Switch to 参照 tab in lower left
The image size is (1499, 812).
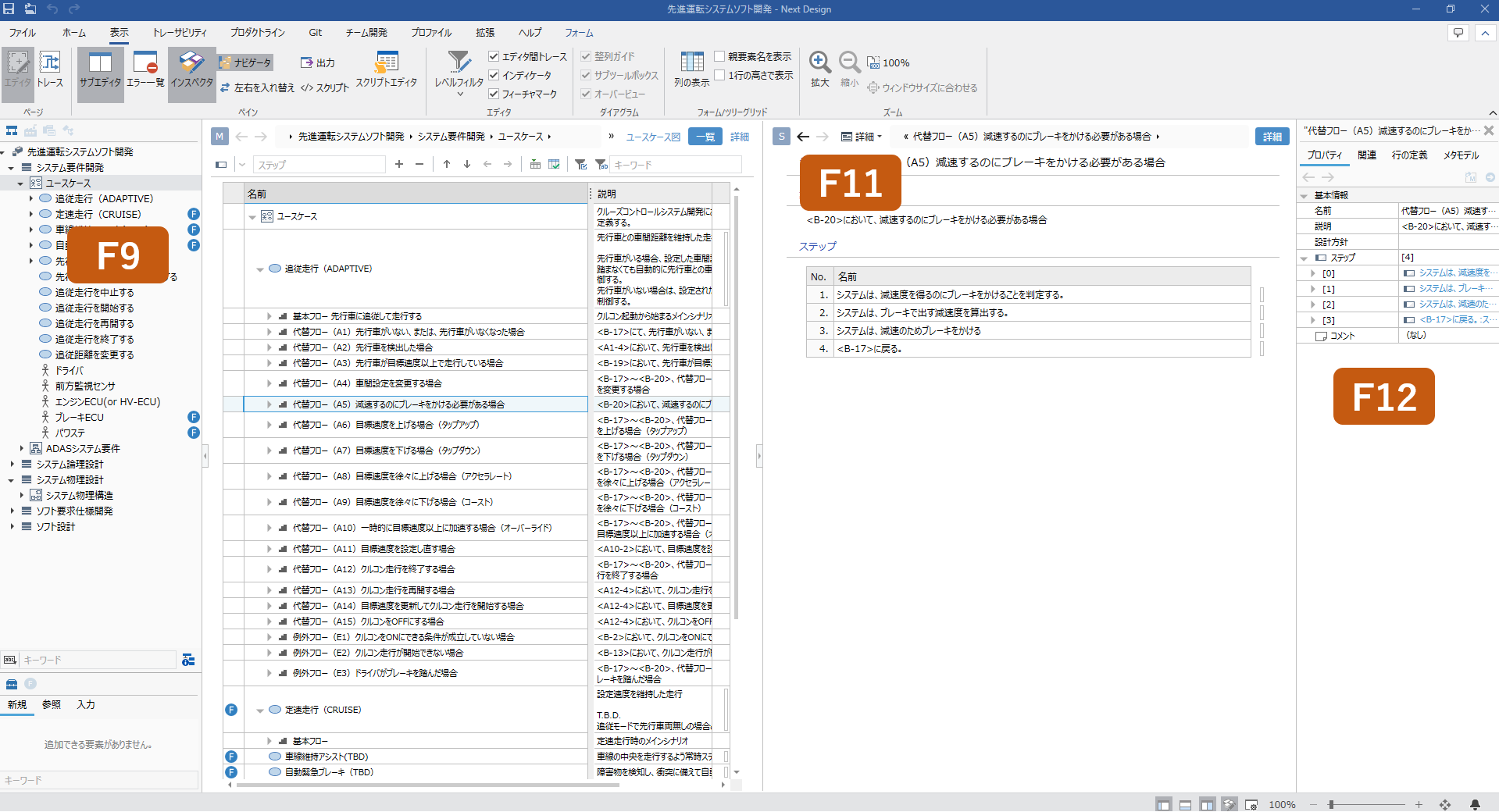click(52, 704)
